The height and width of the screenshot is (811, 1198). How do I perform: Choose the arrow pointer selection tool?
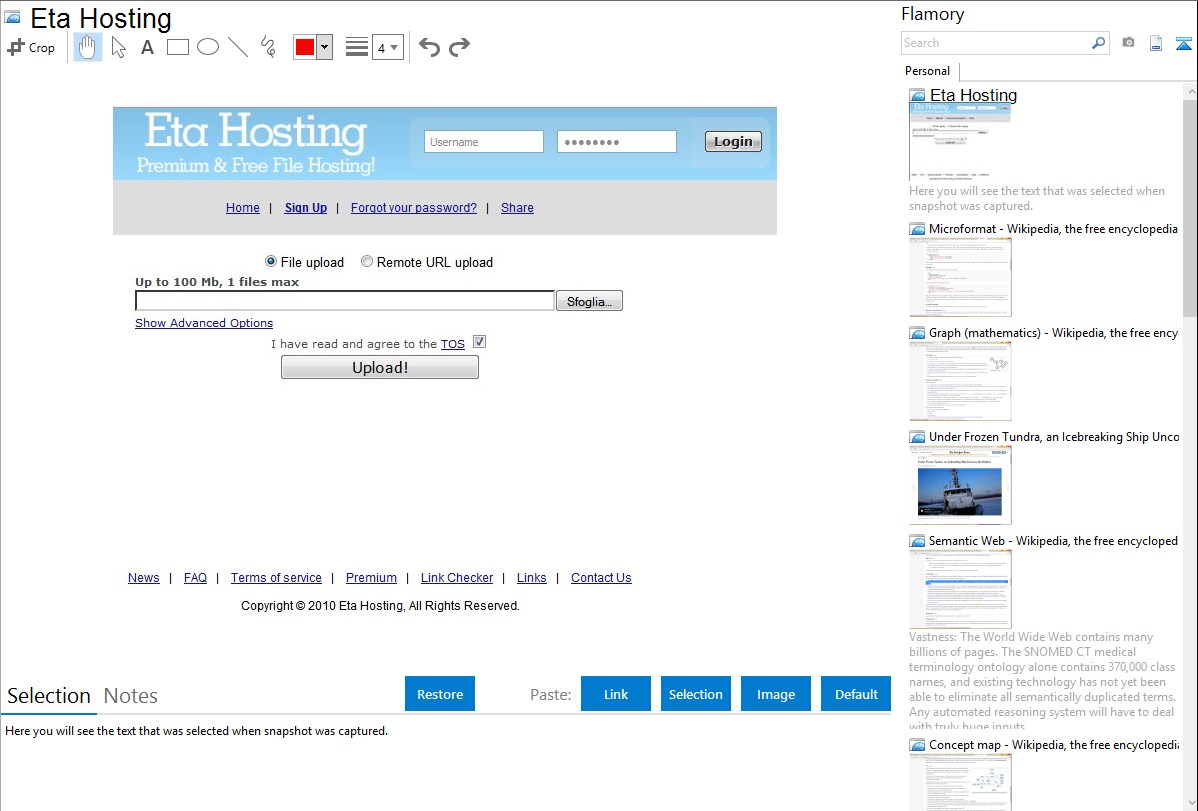click(x=118, y=47)
